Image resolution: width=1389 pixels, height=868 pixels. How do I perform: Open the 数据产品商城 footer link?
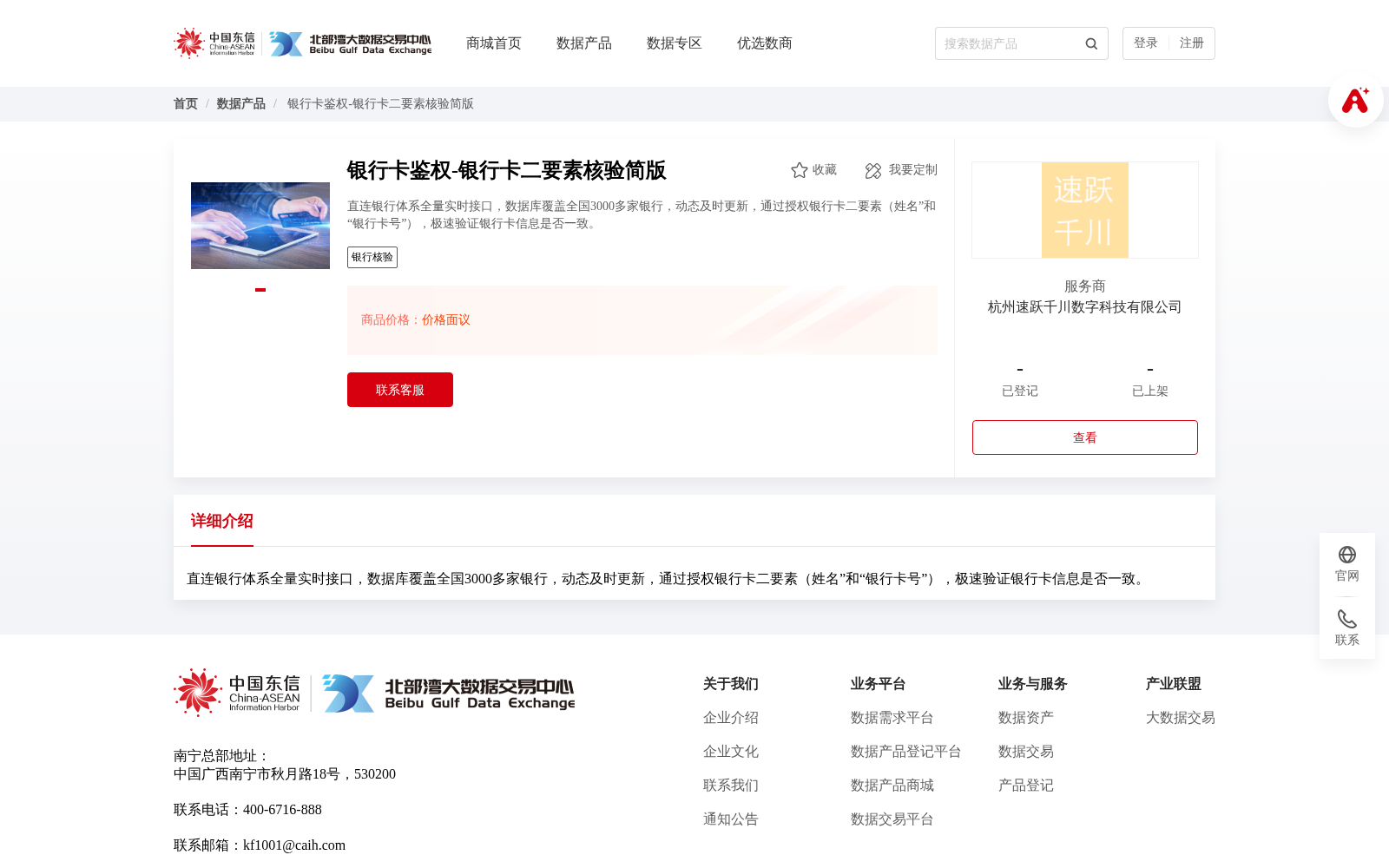click(x=892, y=786)
